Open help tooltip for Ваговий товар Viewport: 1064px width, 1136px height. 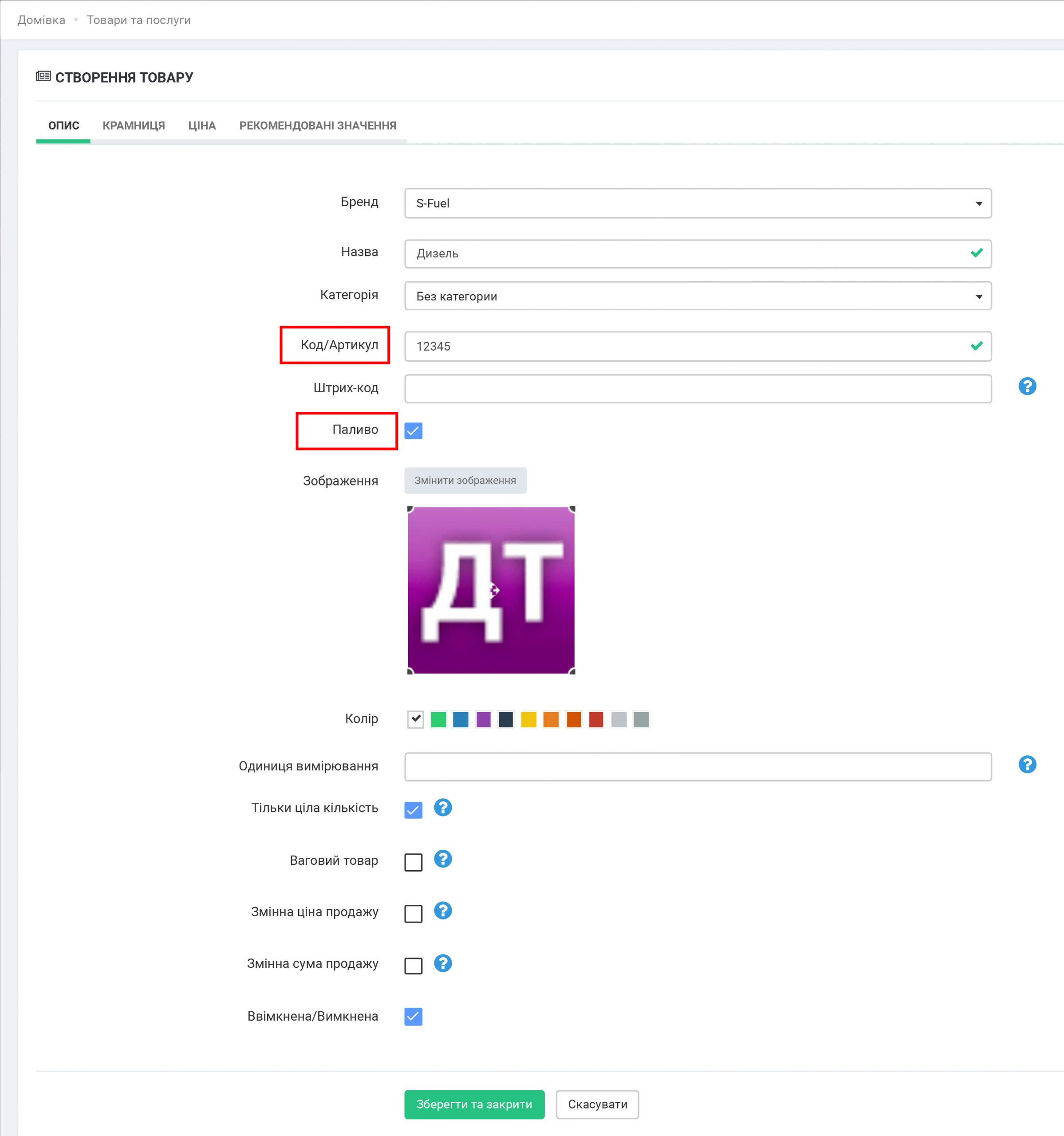[x=443, y=859]
